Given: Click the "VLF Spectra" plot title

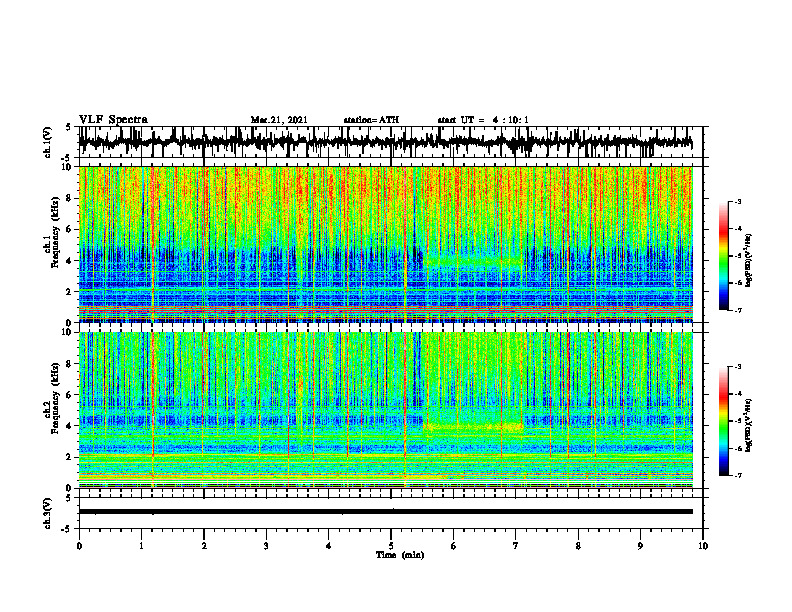Looking at the screenshot, I should pos(113,120).
